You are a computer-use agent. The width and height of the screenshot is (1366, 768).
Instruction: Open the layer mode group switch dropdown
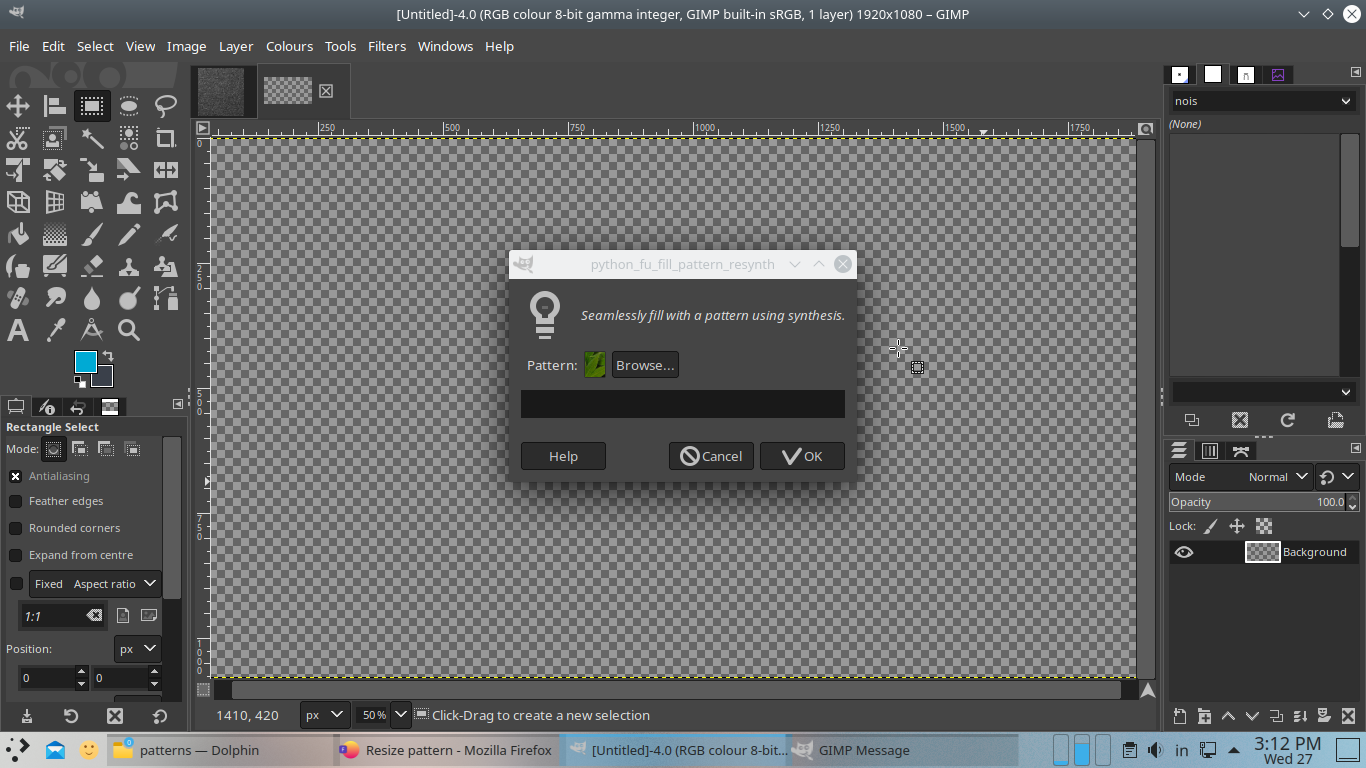click(x=1337, y=477)
